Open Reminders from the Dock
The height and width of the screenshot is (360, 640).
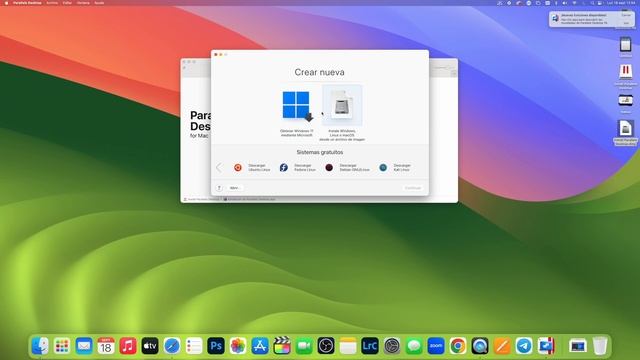pos(194,346)
